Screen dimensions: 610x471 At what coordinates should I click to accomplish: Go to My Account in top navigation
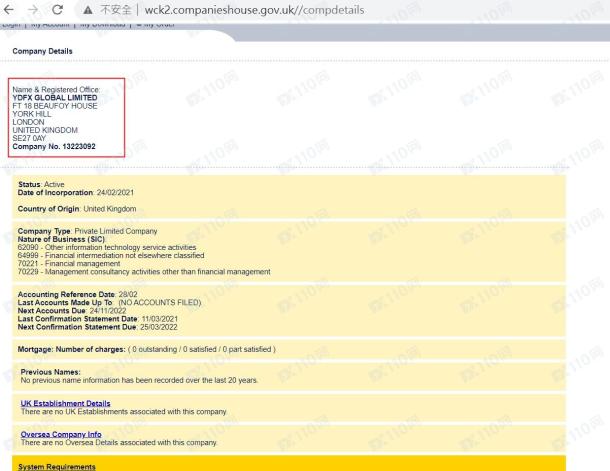pyautogui.click(x=48, y=24)
